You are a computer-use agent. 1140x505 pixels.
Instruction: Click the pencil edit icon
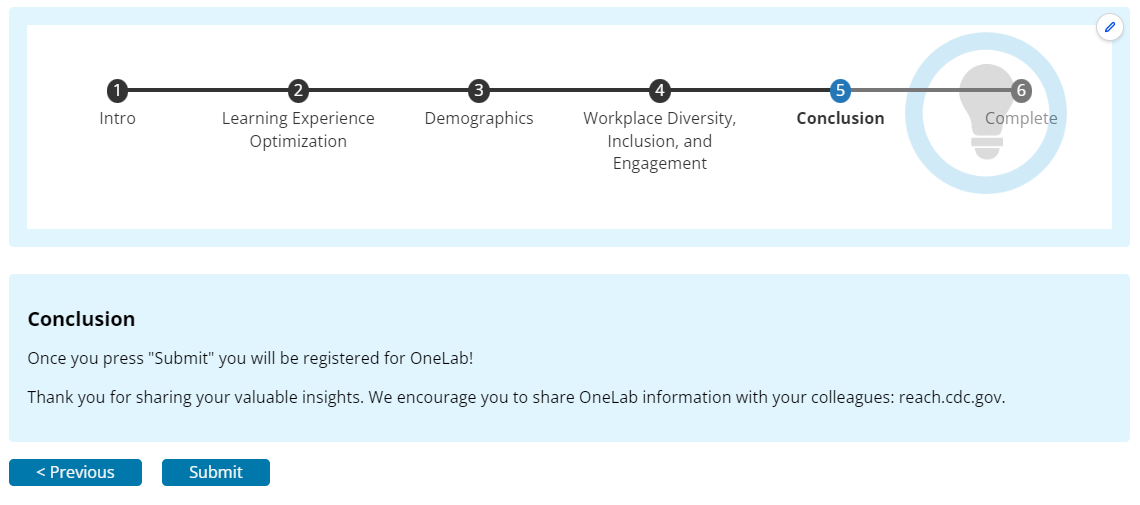[x=1109, y=27]
